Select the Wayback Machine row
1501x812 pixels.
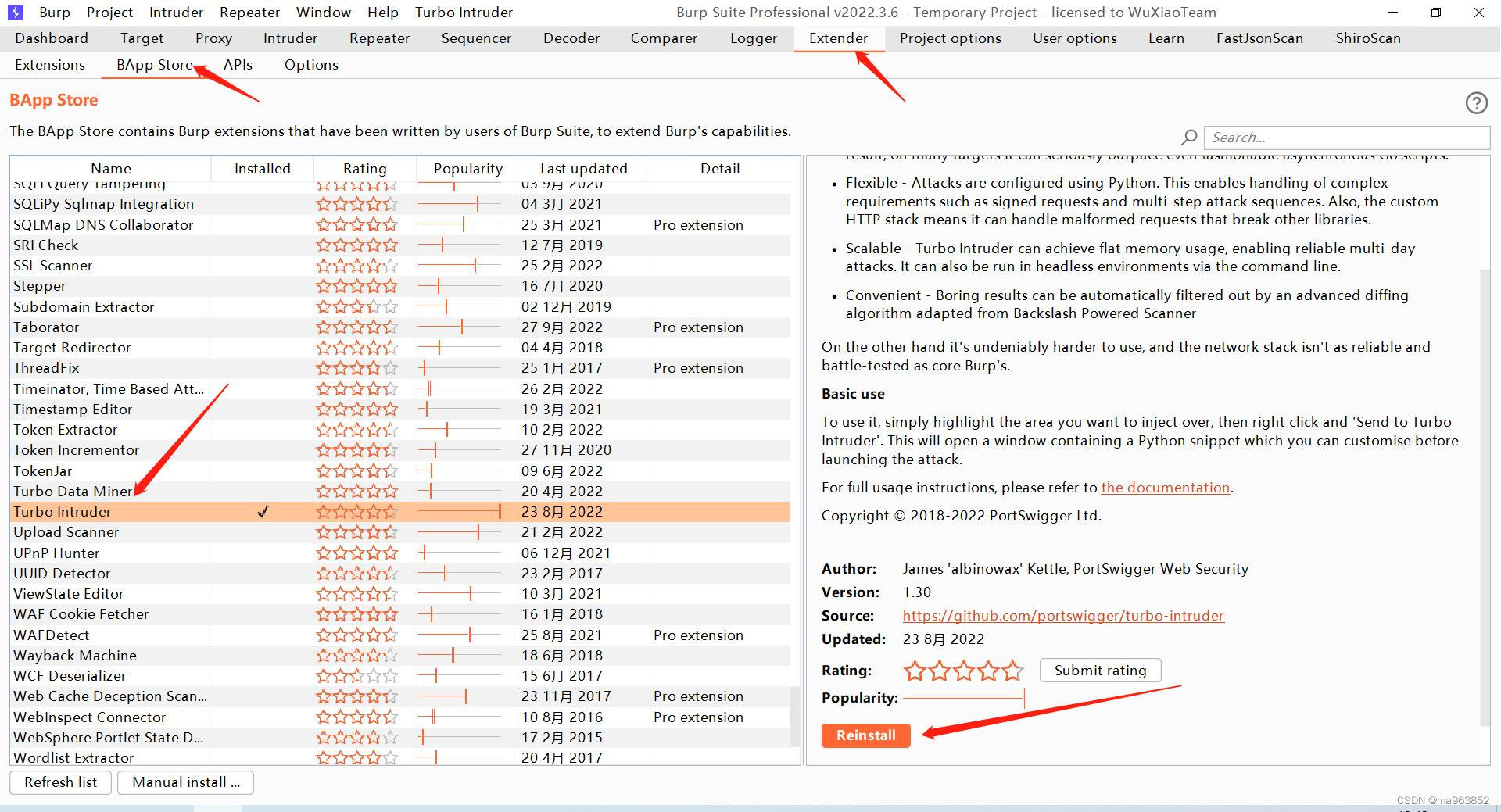click(x=400, y=656)
